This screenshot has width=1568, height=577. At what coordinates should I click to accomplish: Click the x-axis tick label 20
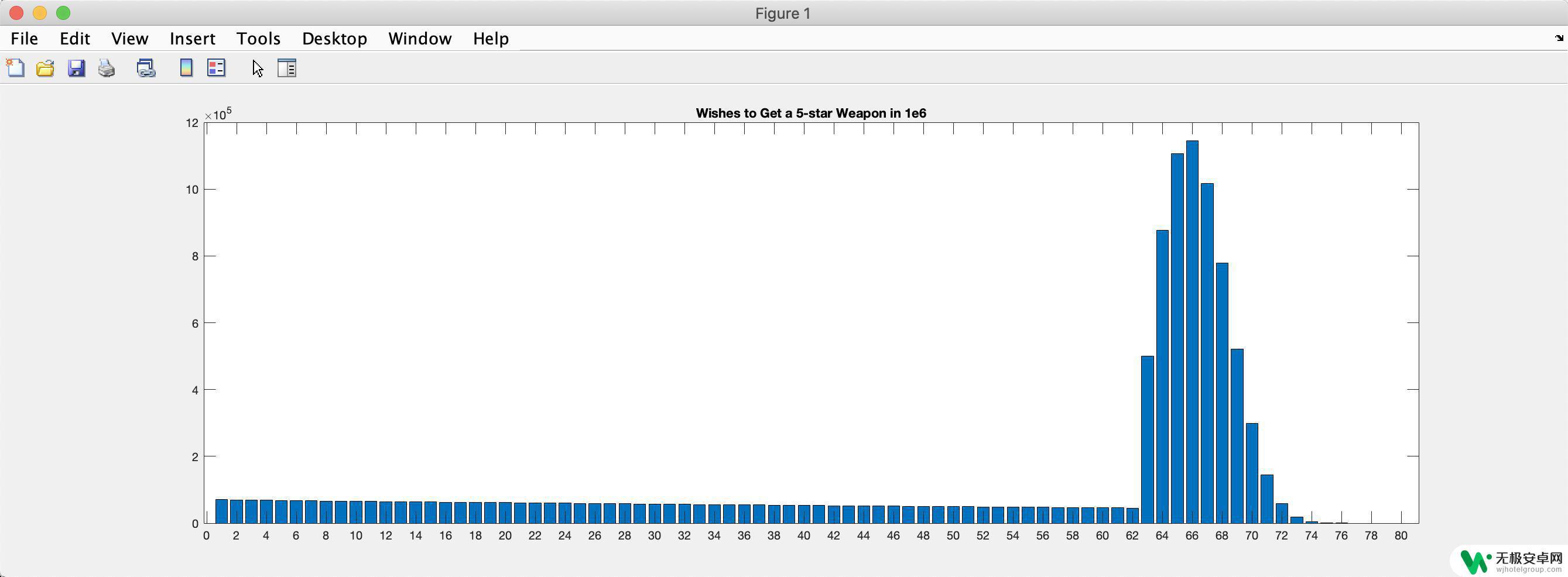click(505, 535)
